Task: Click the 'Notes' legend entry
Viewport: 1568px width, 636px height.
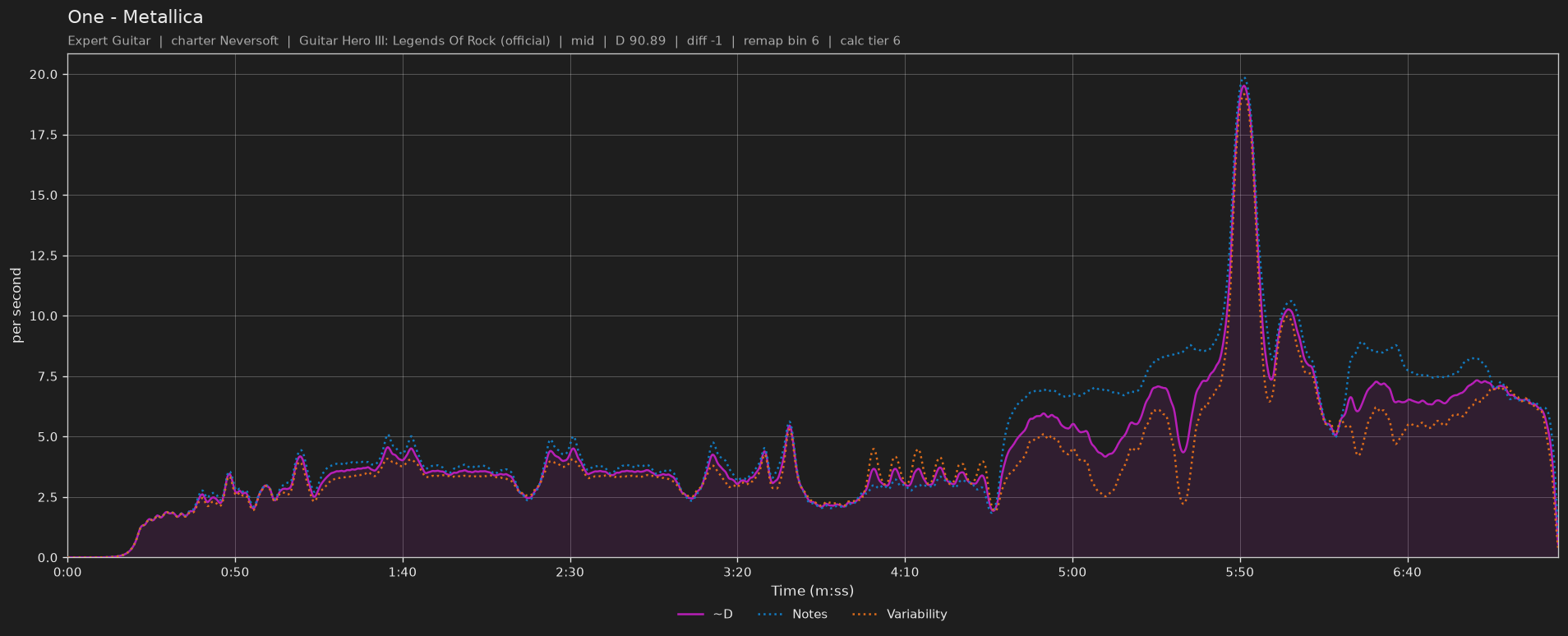Action: pos(809,615)
